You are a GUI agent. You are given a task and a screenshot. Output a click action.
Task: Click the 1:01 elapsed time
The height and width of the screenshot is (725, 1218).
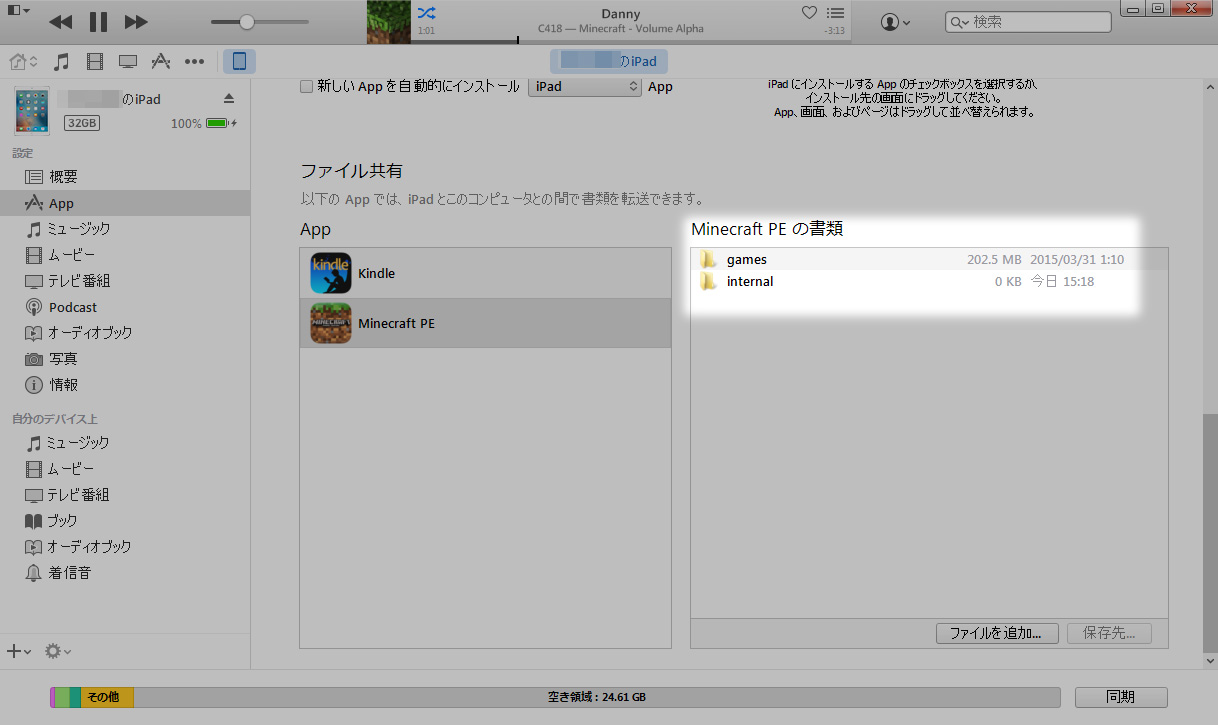click(426, 31)
